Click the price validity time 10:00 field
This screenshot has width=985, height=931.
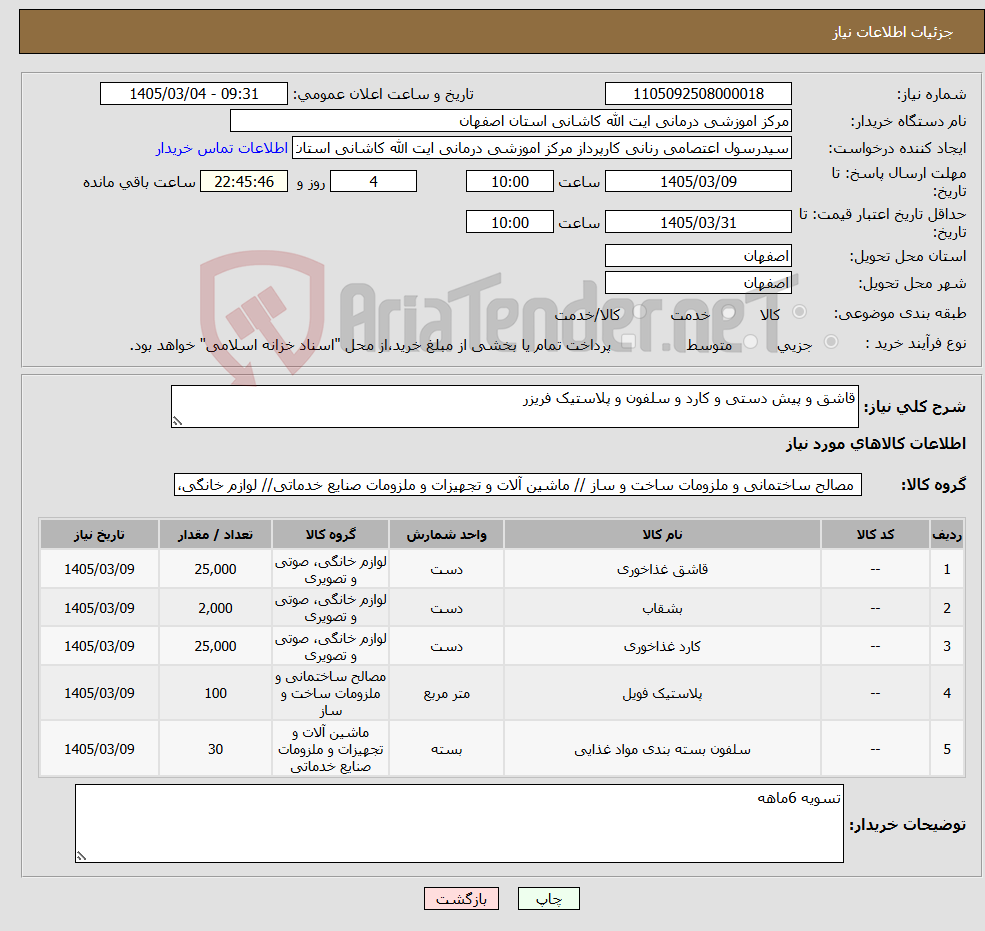(509, 222)
